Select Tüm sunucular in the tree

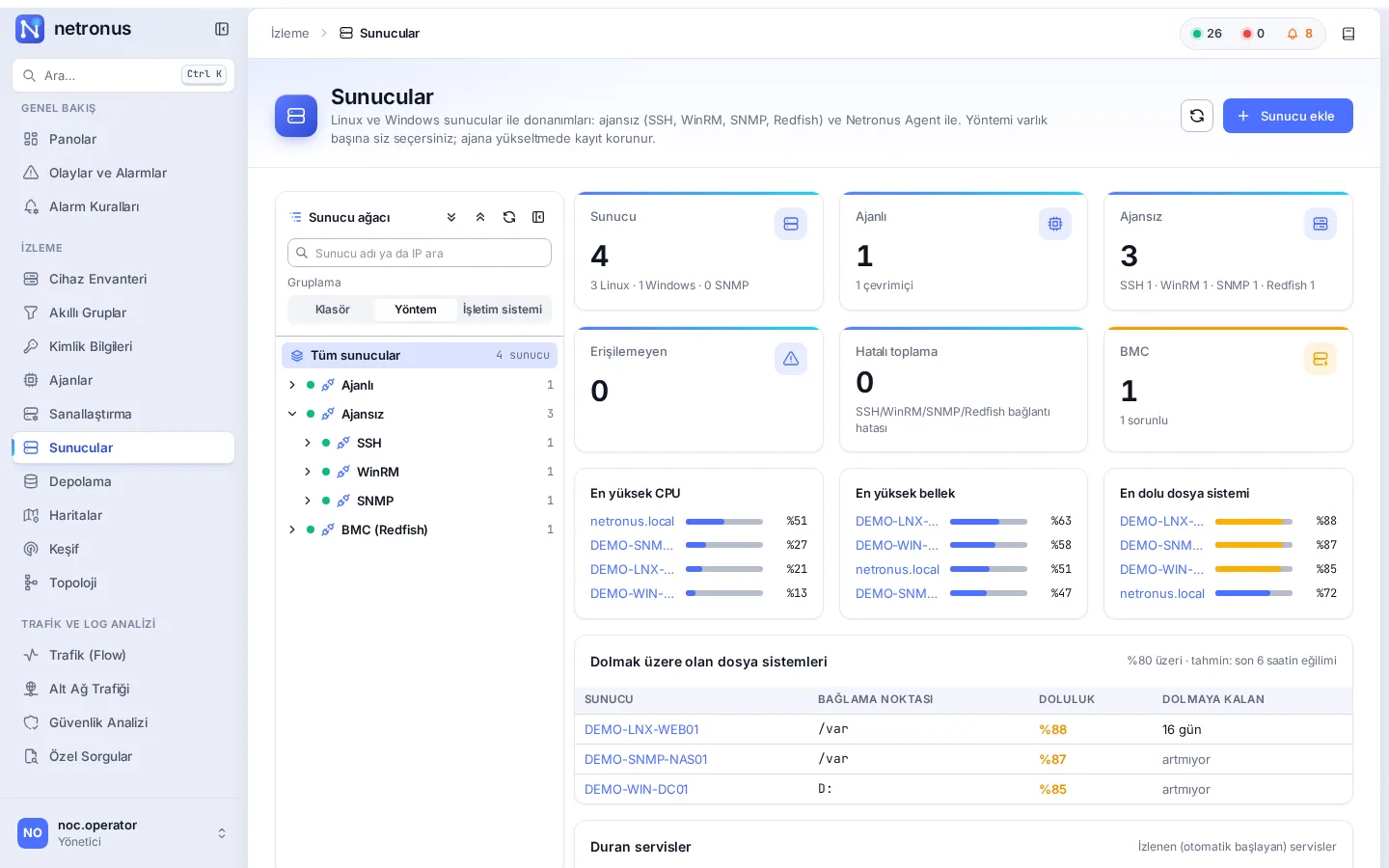420,355
